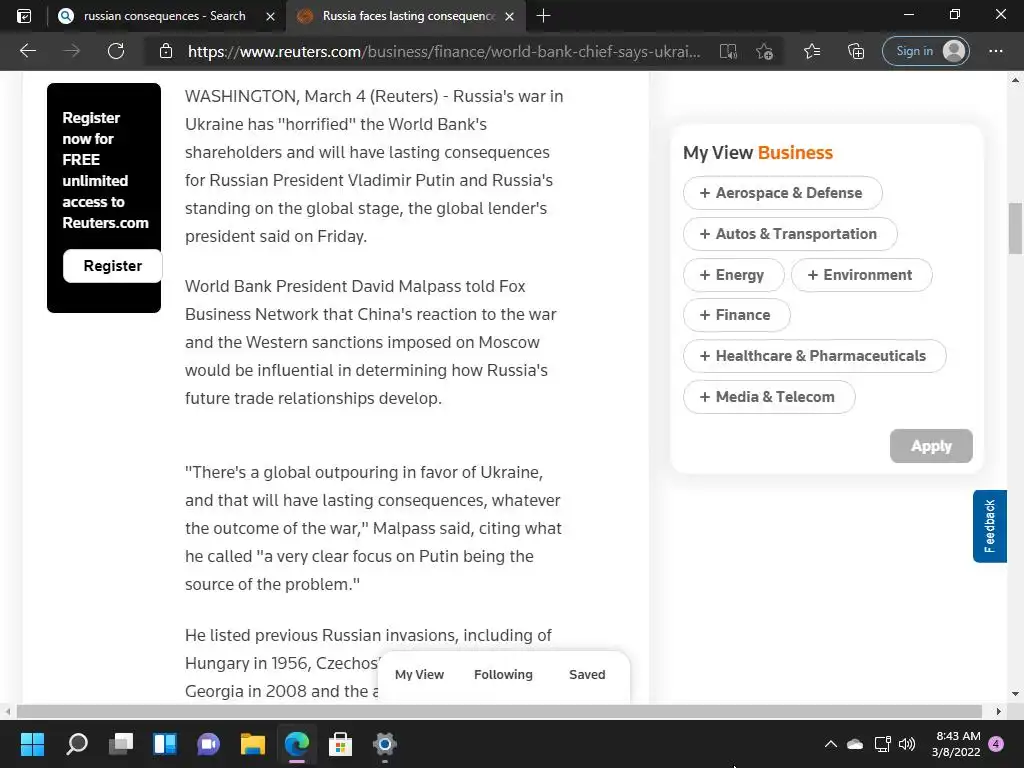Screen dimensions: 1024x768
Task: Open the Feedback side tab
Action: [x=989, y=526]
